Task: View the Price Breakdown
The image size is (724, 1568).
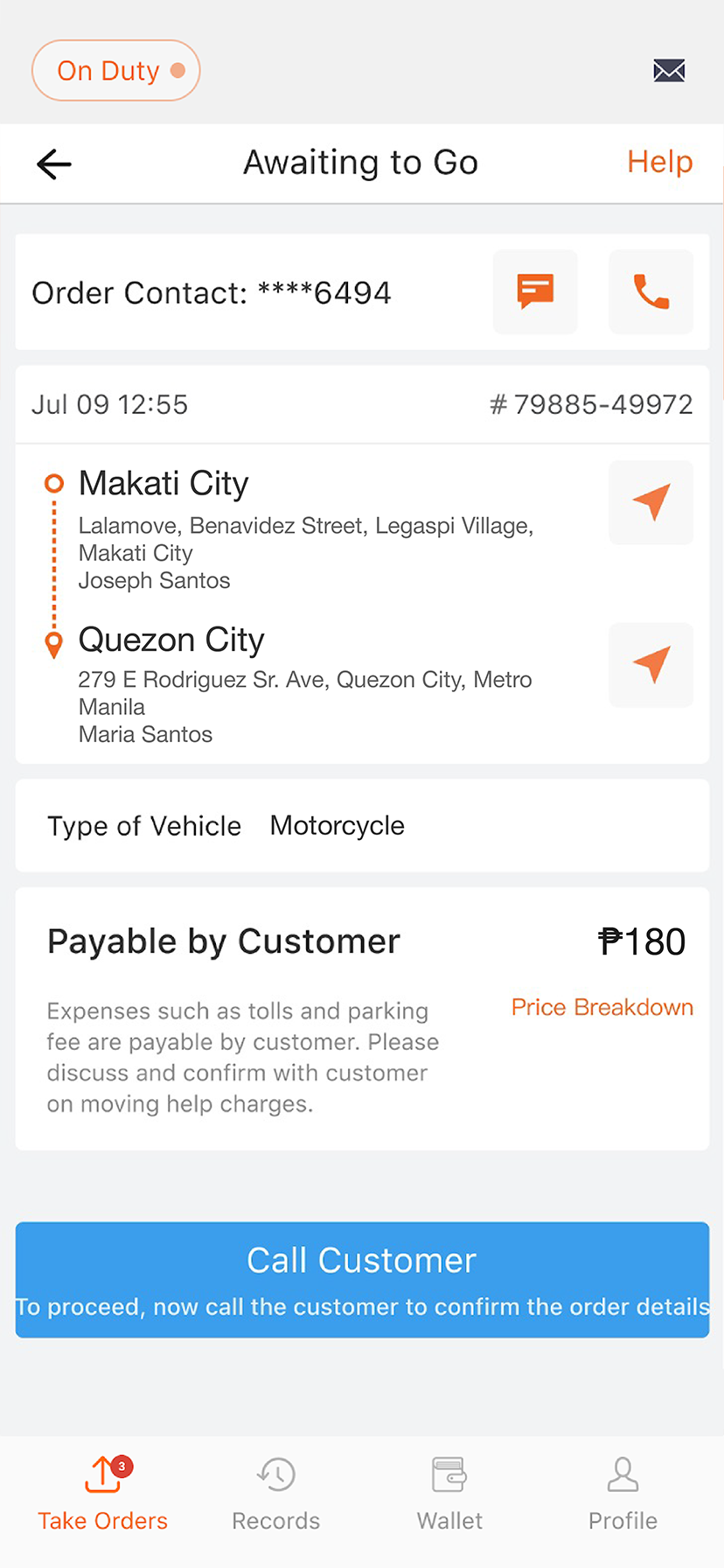Action: click(602, 1007)
